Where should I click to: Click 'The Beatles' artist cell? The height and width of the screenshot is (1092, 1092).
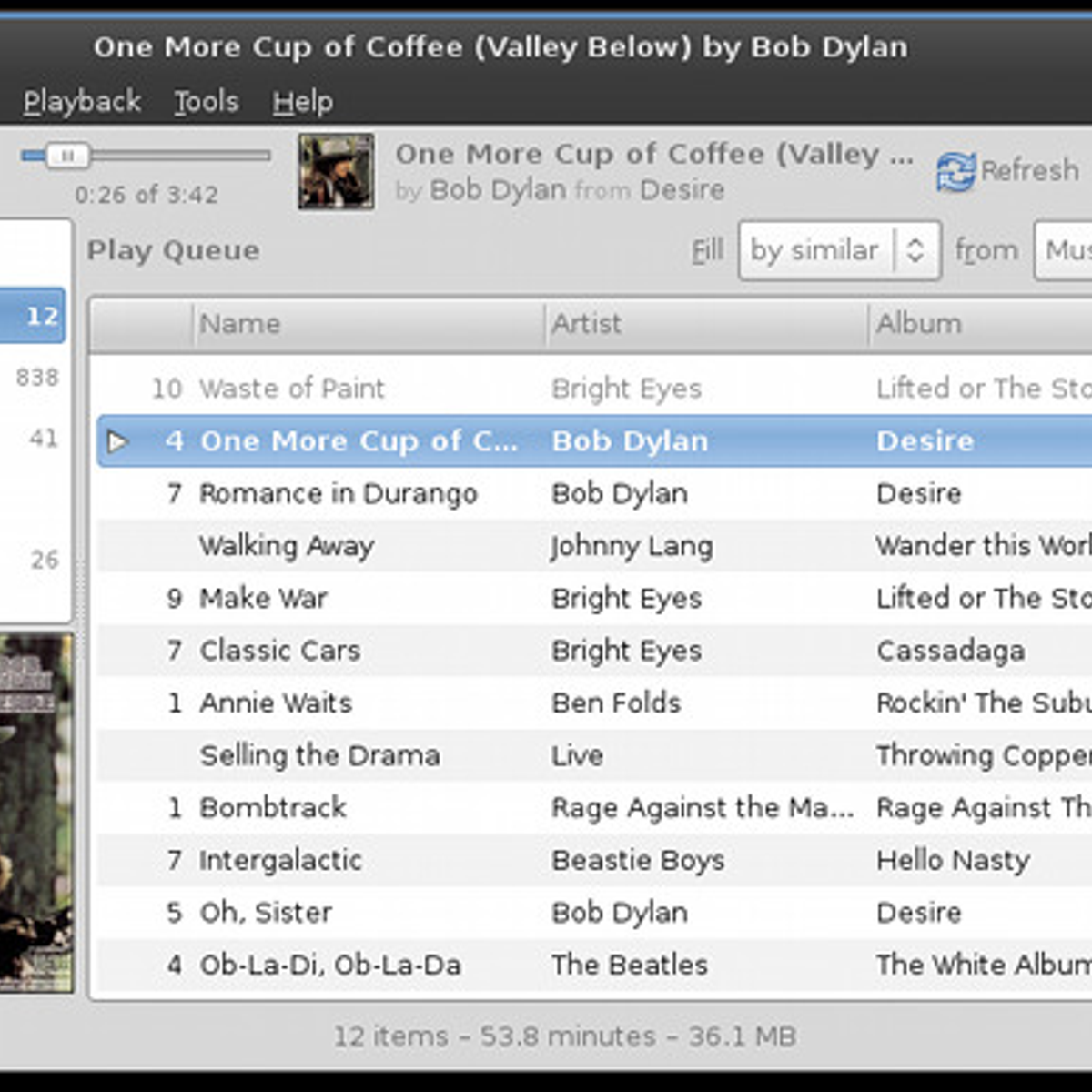630,965
